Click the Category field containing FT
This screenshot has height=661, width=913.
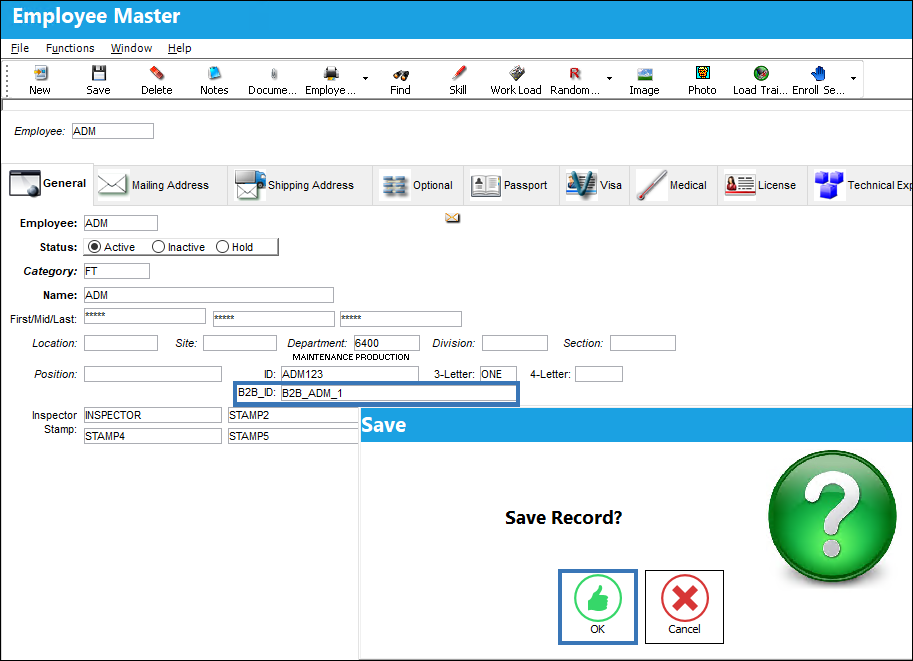(116, 271)
